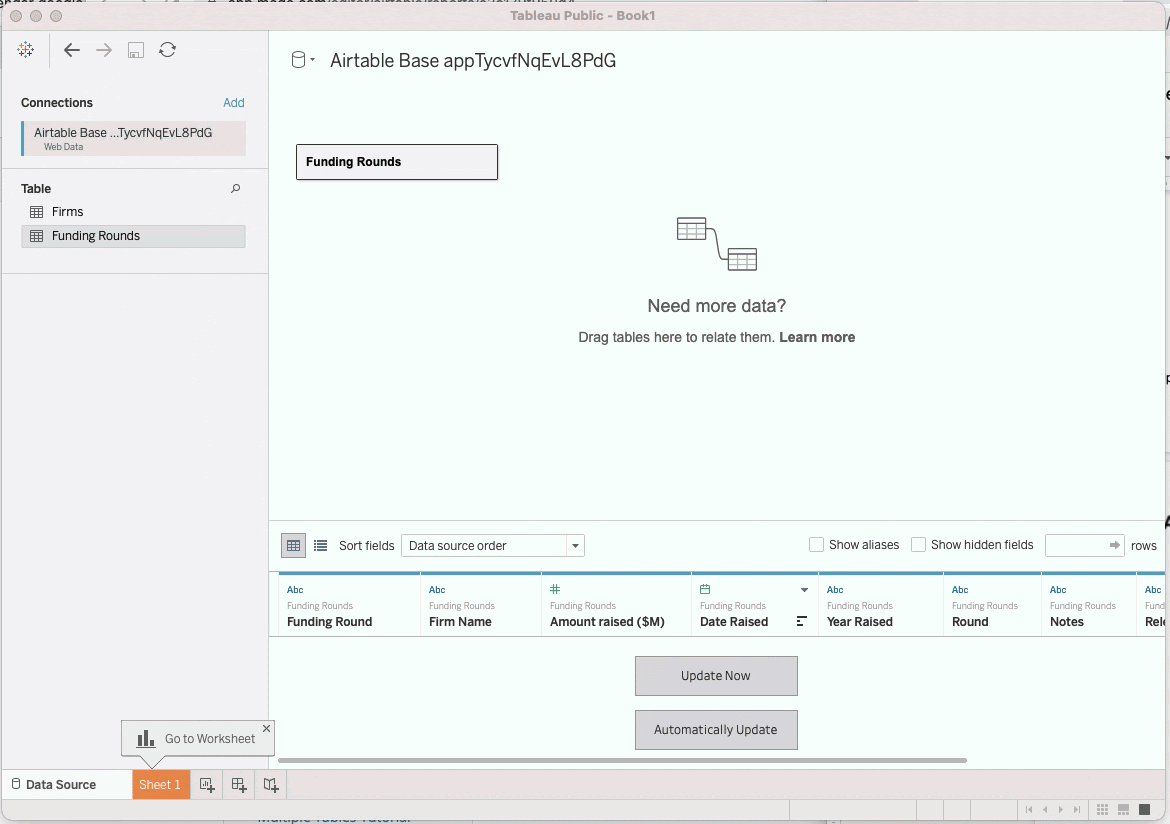Enable Show aliases checkbox

(x=816, y=545)
